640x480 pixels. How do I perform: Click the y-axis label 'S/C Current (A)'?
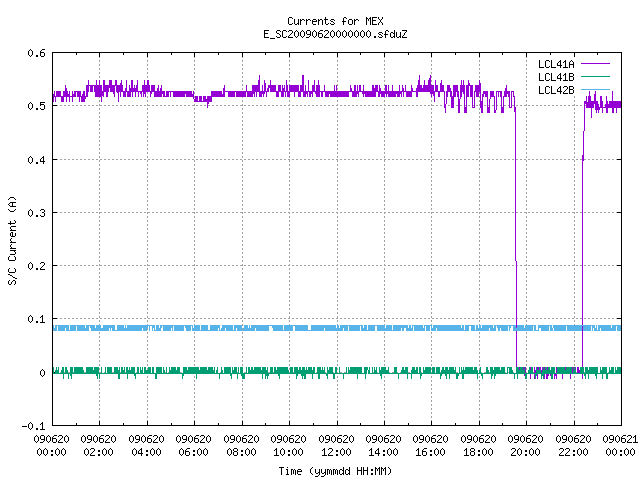[x=12, y=241]
